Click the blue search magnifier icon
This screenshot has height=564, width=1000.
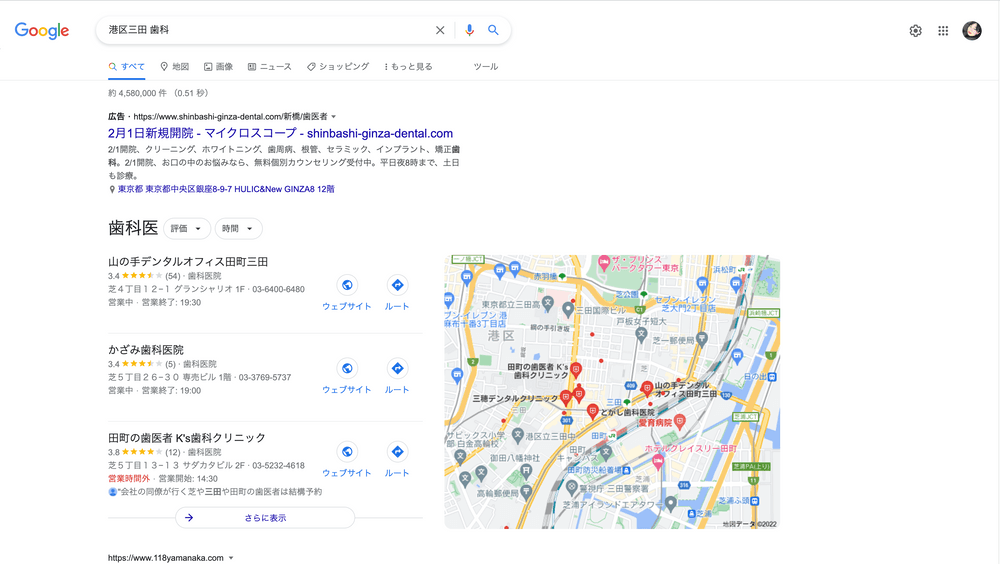click(x=493, y=30)
